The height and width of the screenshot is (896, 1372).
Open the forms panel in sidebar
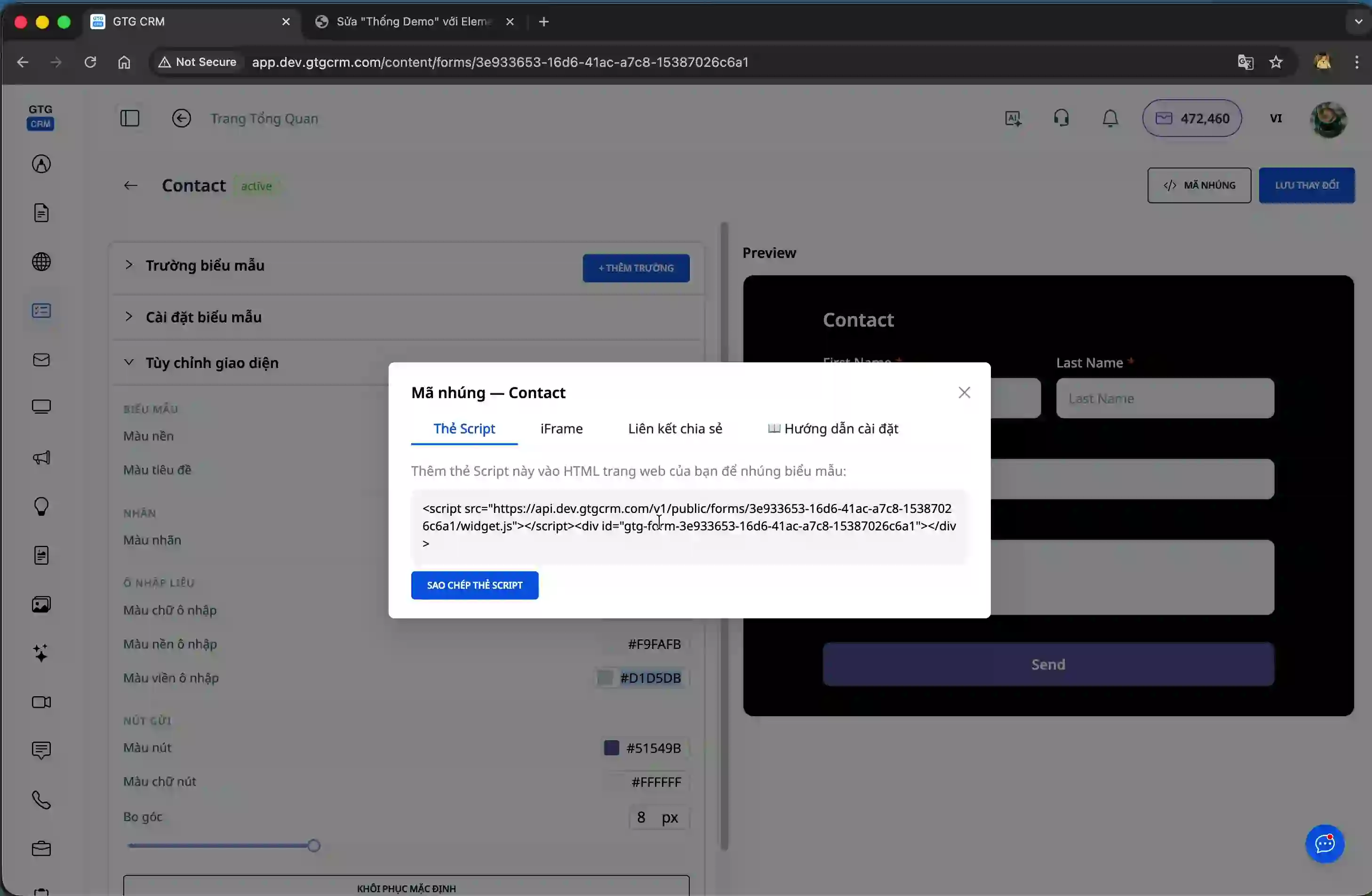click(x=41, y=310)
